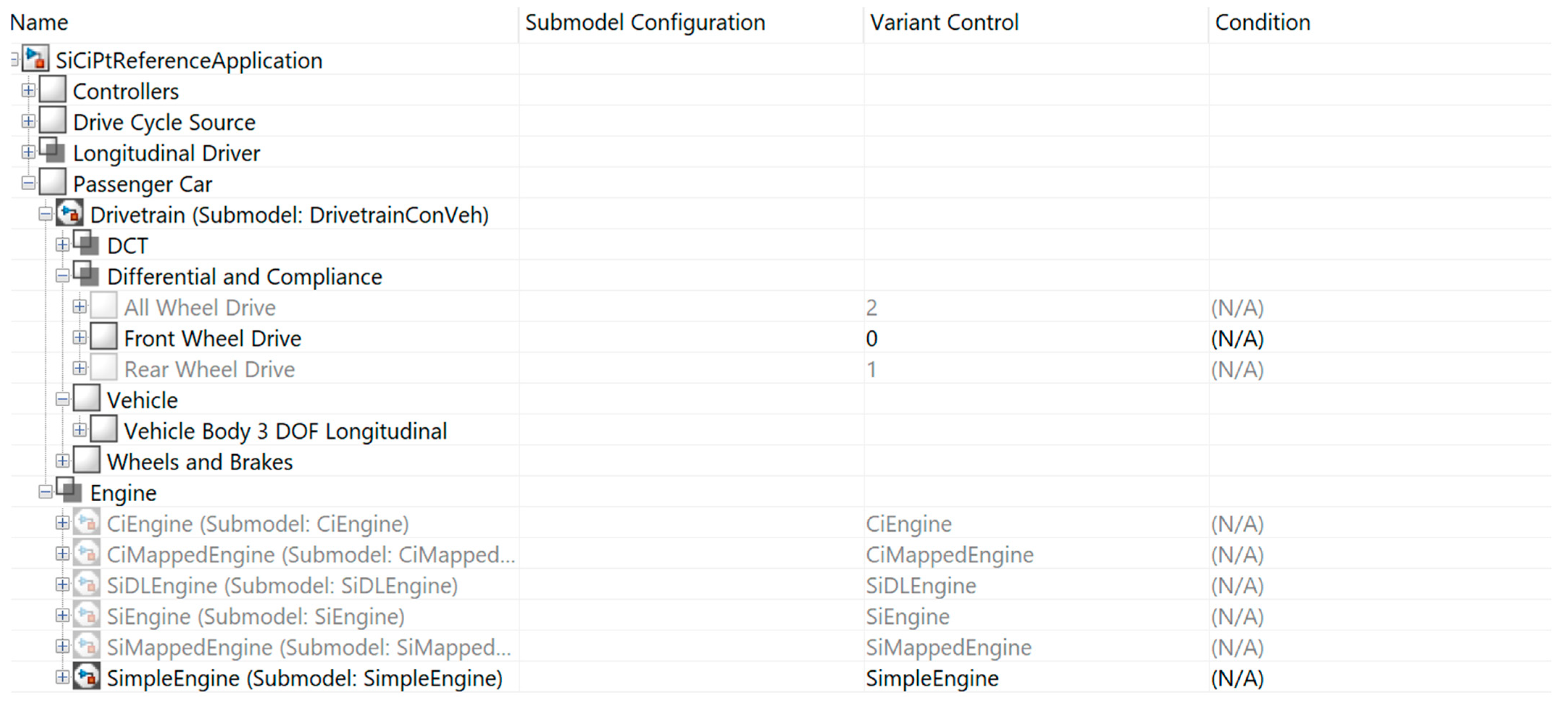1568x705 pixels.
Task: Click the Submodel Configuration column header
Action: tap(645, 22)
